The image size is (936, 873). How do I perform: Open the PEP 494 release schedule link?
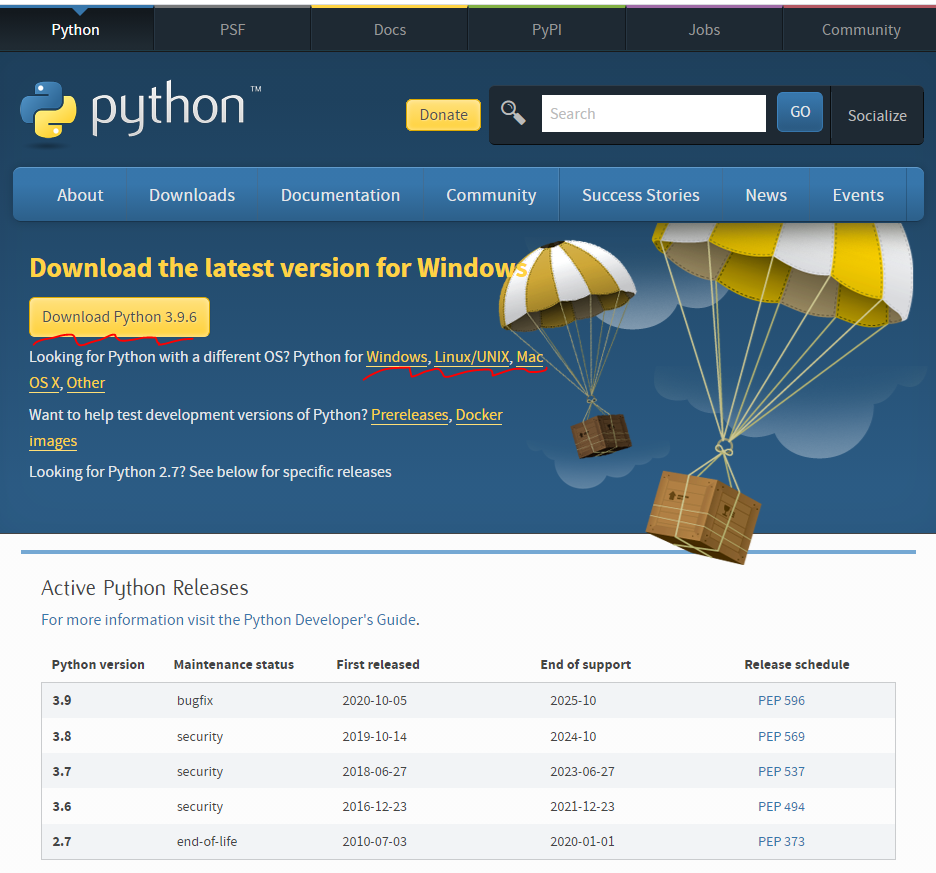(781, 807)
